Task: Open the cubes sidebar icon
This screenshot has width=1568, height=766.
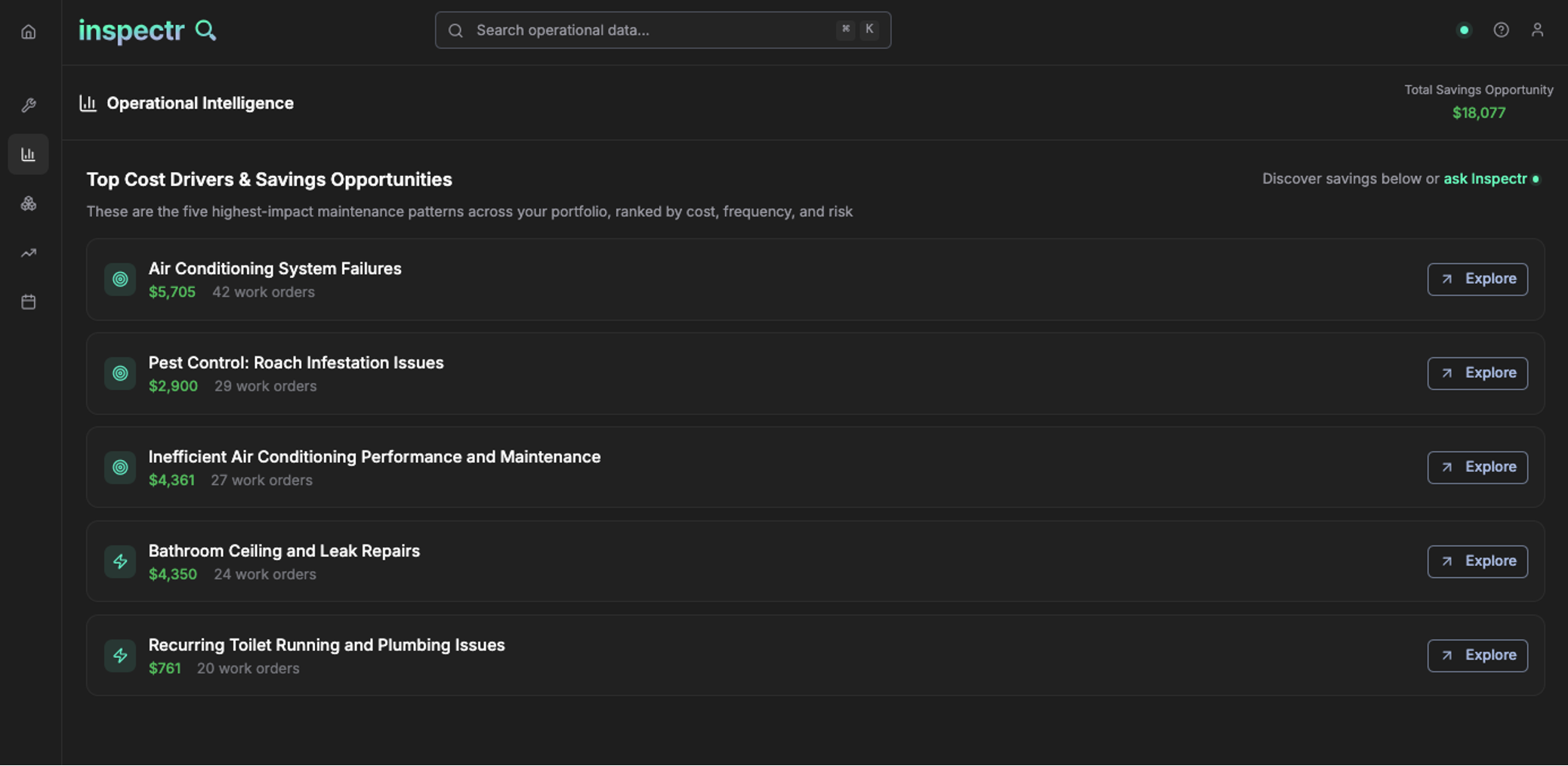Action: click(x=29, y=204)
